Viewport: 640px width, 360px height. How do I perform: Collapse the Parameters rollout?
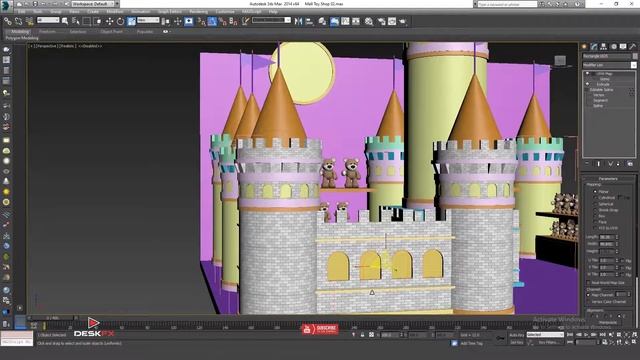click(608, 179)
